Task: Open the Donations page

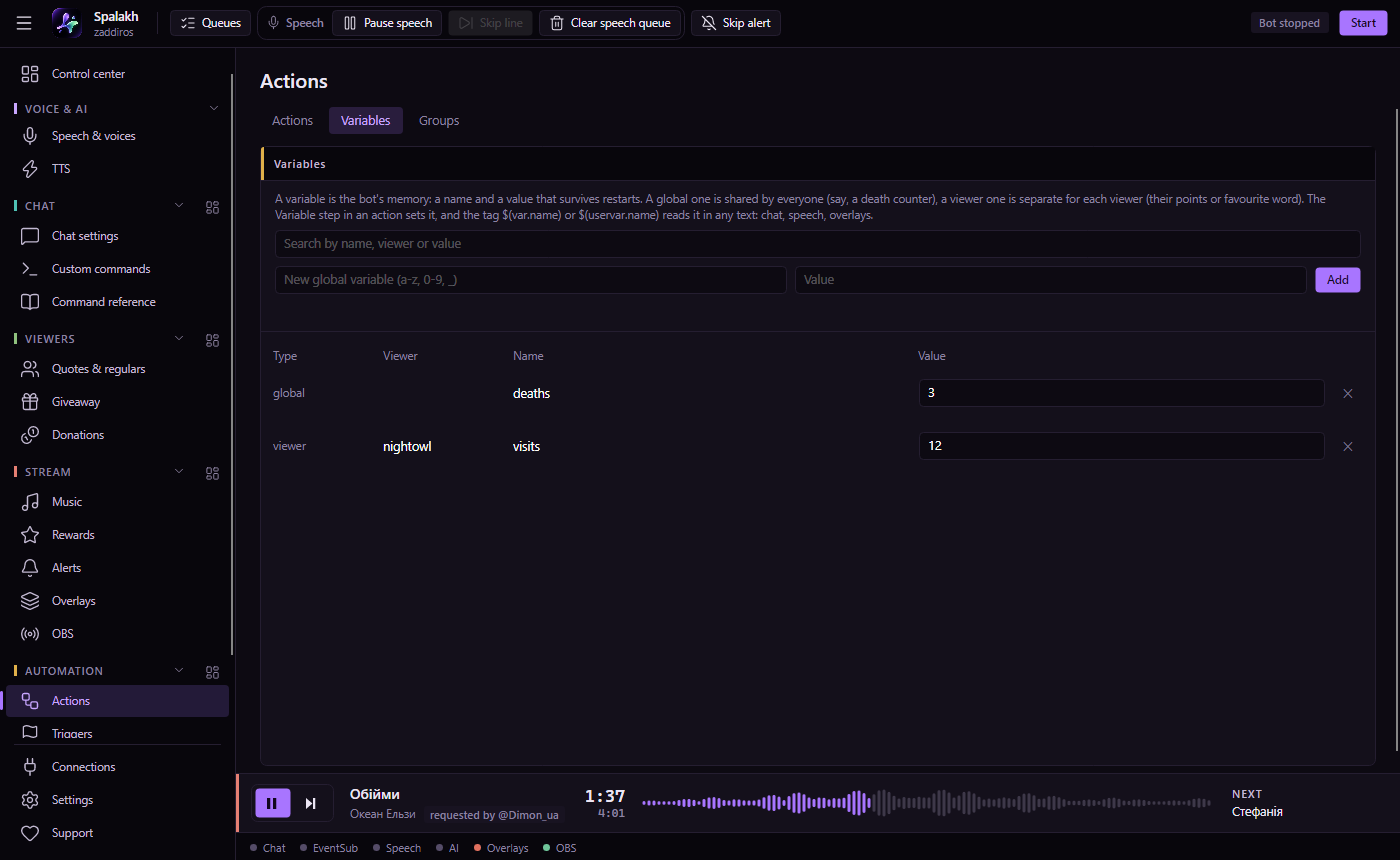Action: pyautogui.click(x=117, y=435)
